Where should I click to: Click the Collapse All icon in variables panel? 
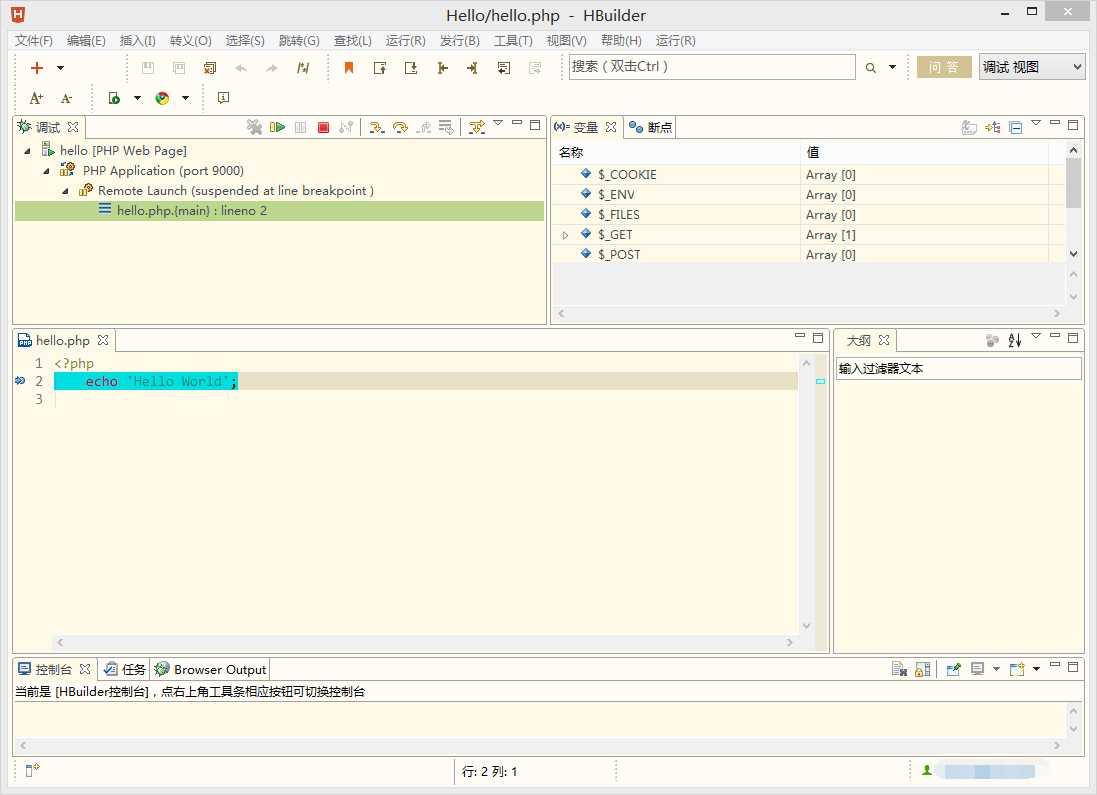point(1016,127)
